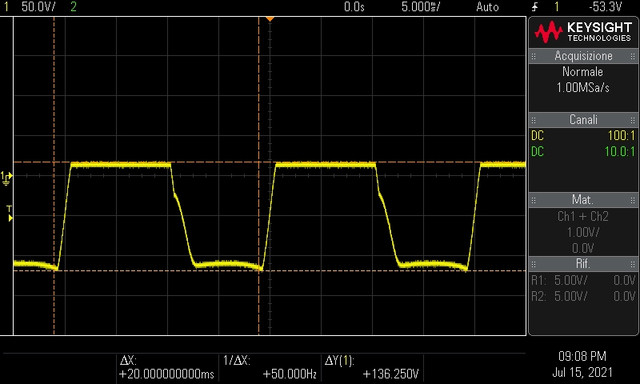Open the Mat. panel header

pyautogui.click(x=583, y=200)
